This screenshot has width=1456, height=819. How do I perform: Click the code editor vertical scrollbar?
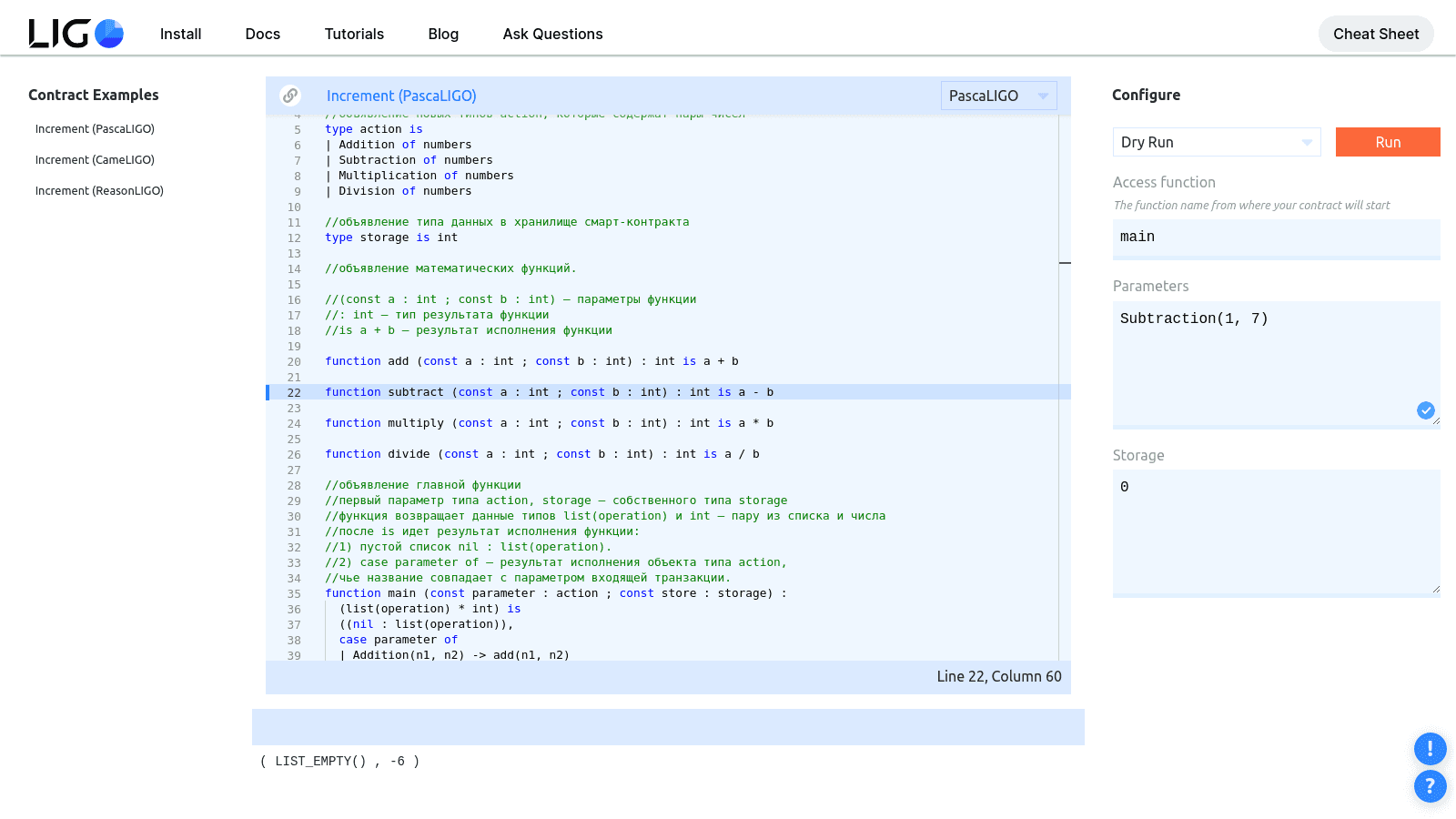(x=1065, y=263)
